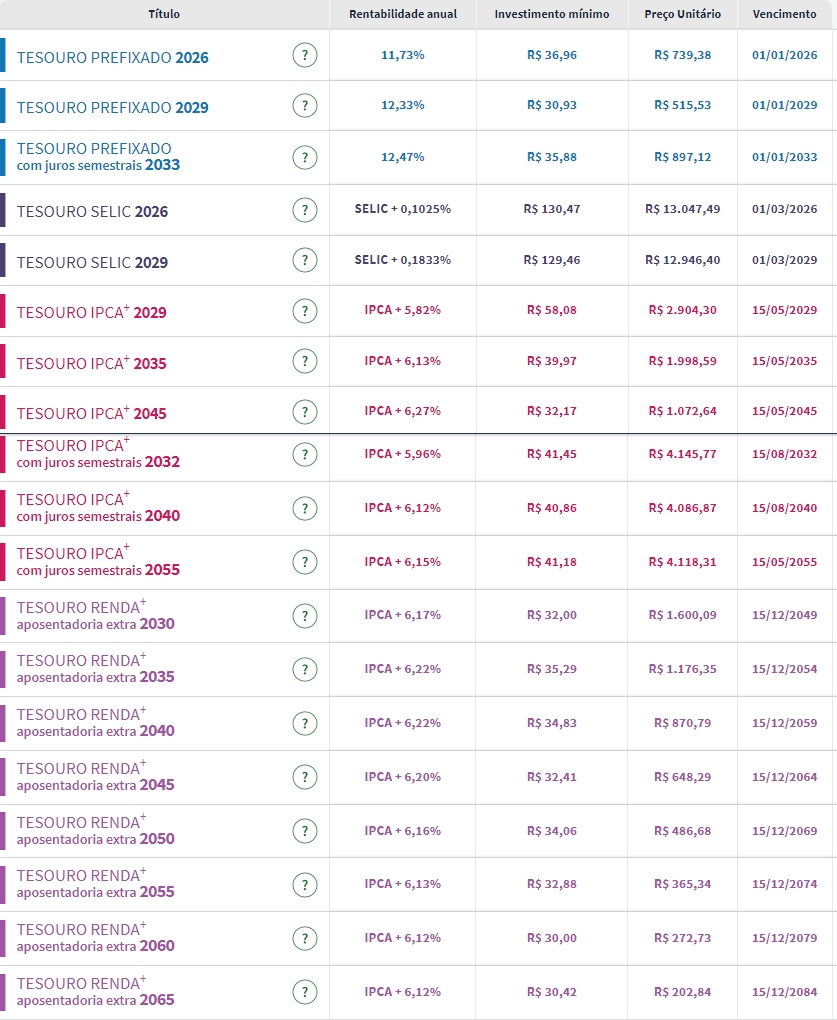Image resolution: width=837 pixels, height=1020 pixels.
Task: Show info for Tesouro Renda+ 2030
Action: coord(305,616)
